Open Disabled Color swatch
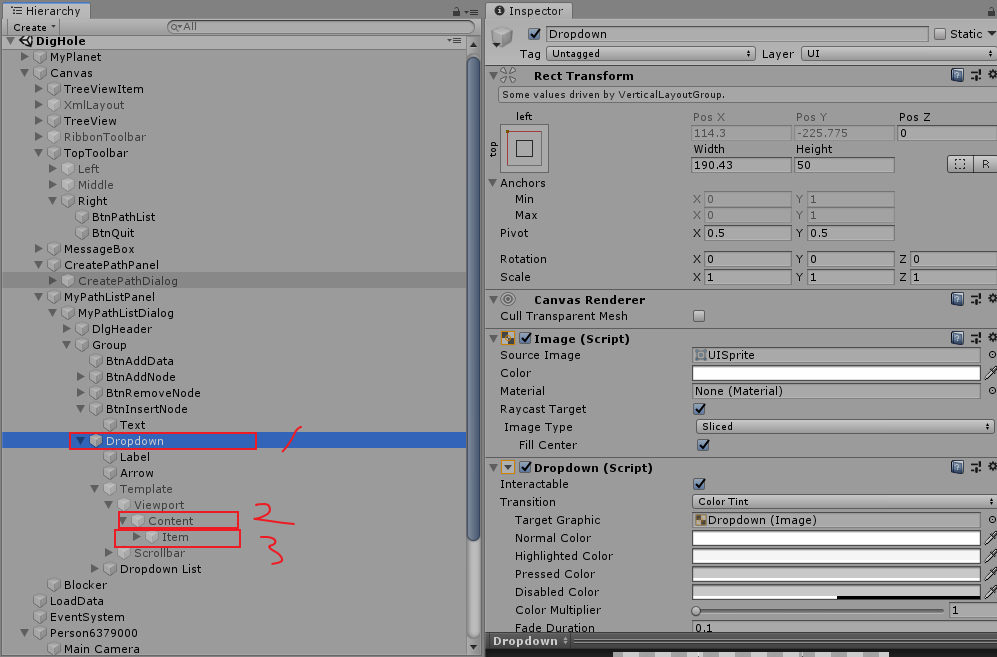Viewport: 997px width, 657px height. pyautogui.click(x=835, y=591)
